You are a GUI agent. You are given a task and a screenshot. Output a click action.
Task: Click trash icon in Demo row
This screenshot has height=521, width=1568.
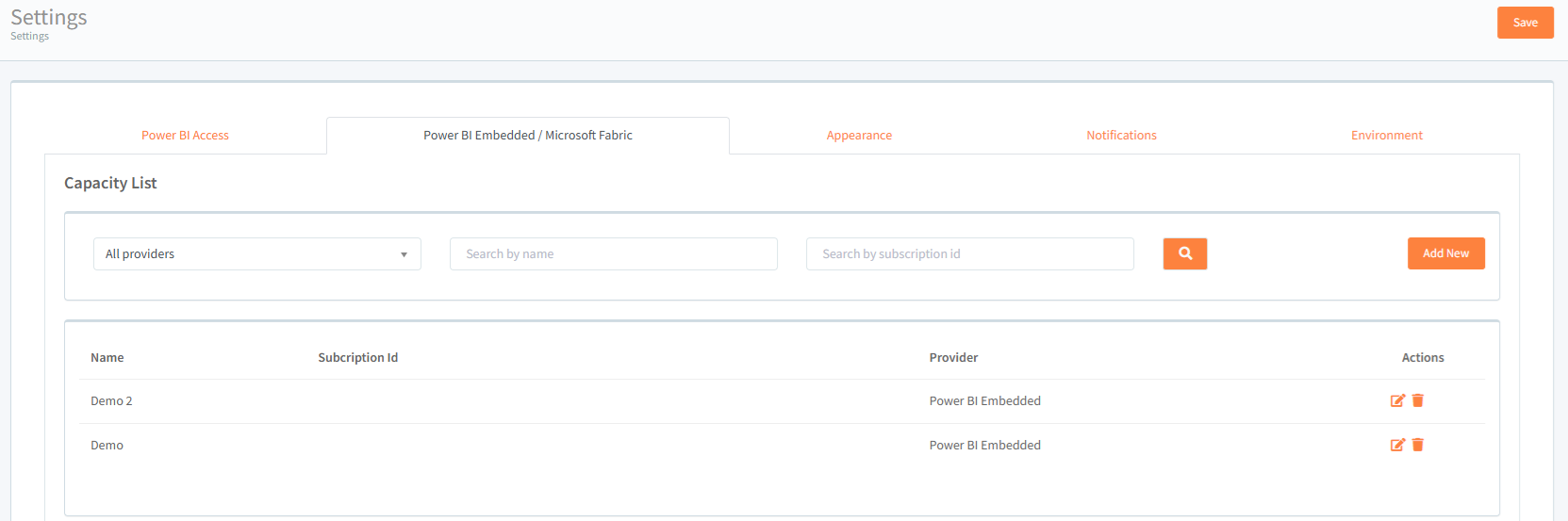[x=1417, y=445]
